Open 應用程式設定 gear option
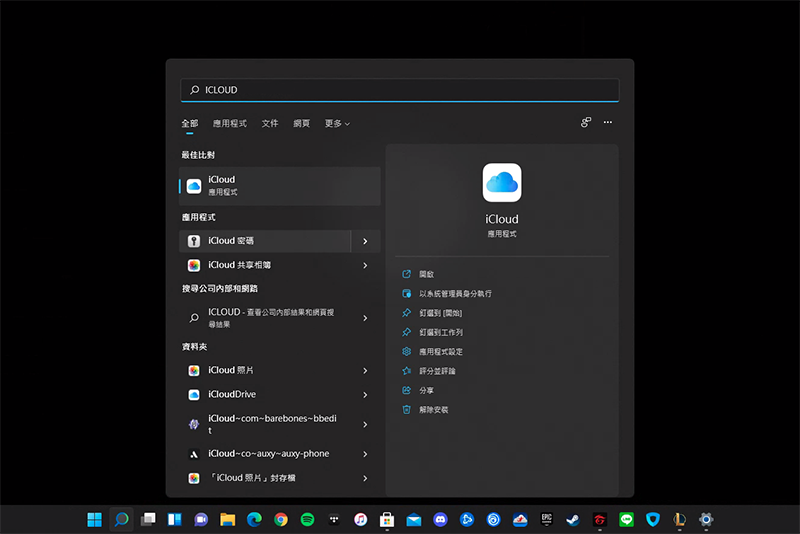Image resolution: width=800 pixels, height=534 pixels. [x=440, y=352]
